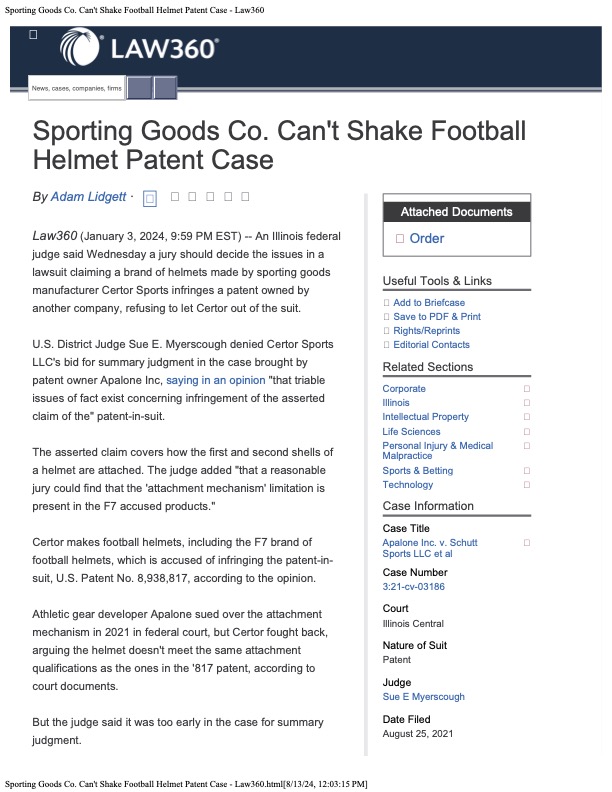Screen dimensions: 612x792
Task: Click the icon next to Rights/Reprints
Action: pos(387,331)
